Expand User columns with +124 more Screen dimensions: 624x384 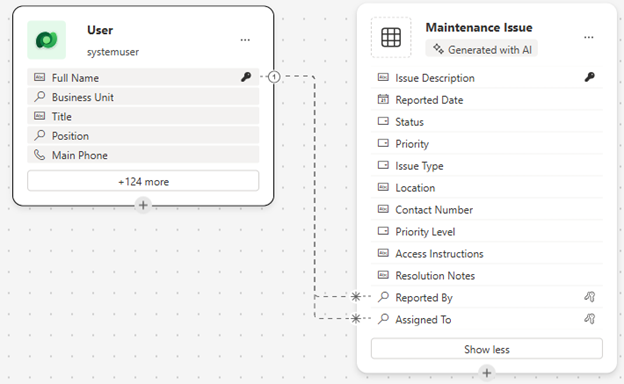coord(143,181)
